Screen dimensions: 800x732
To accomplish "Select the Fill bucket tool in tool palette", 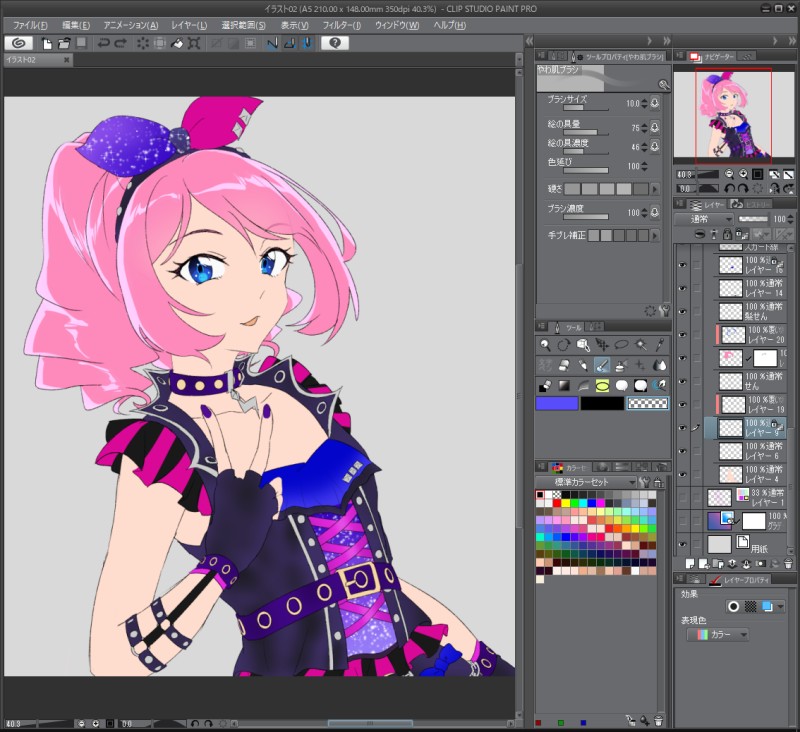I will tap(545, 385).
